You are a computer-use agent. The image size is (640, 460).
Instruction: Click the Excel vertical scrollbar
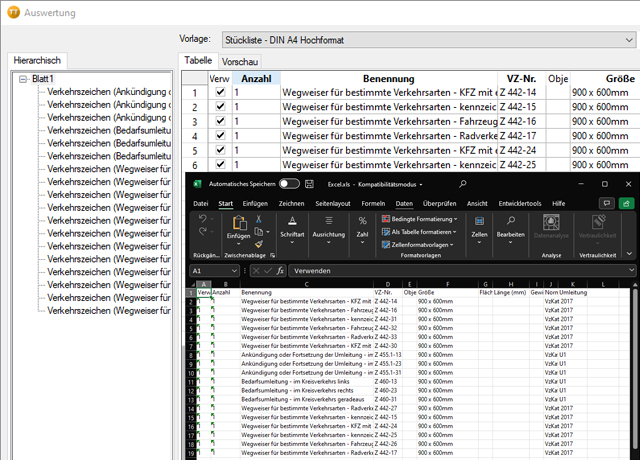[635, 367]
